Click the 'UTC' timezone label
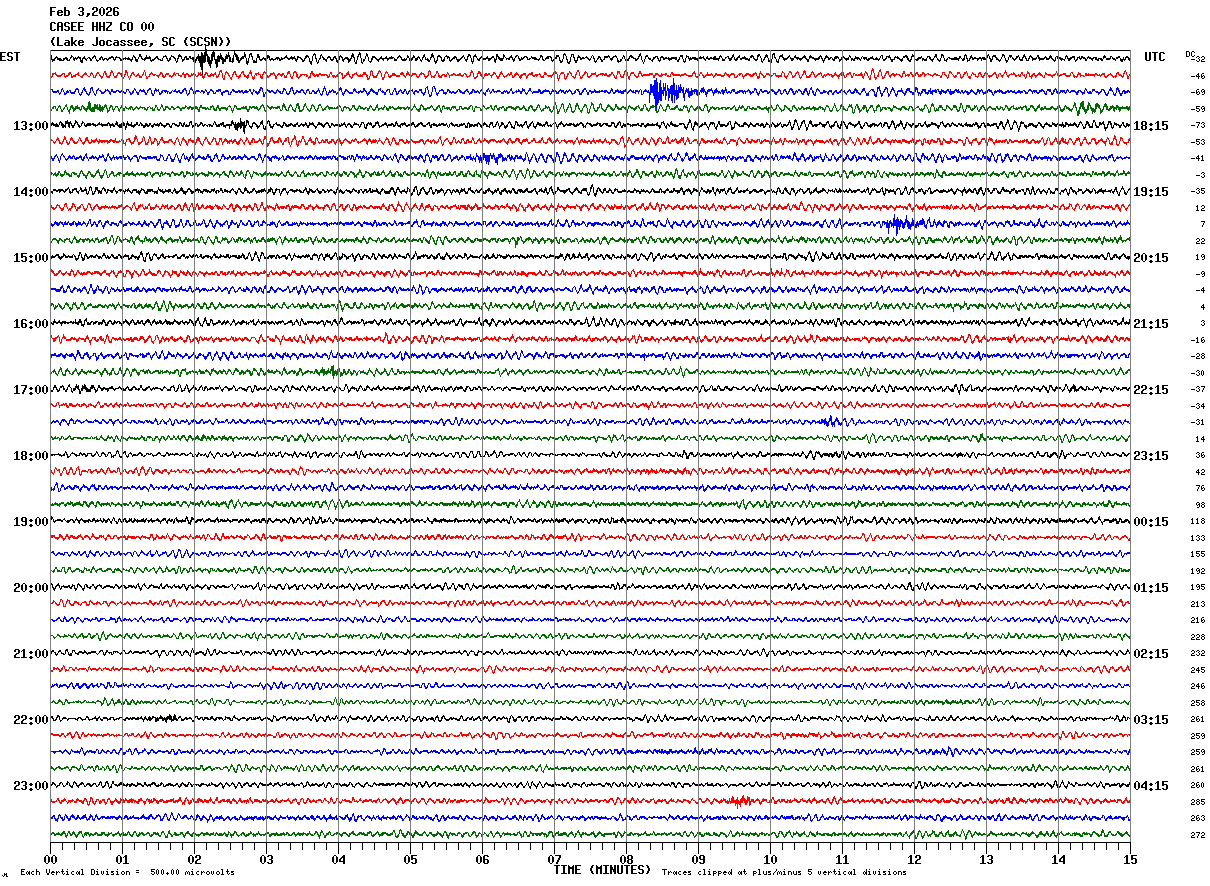Image resolution: width=1210 pixels, height=886 pixels. pyautogui.click(x=1155, y=57)
